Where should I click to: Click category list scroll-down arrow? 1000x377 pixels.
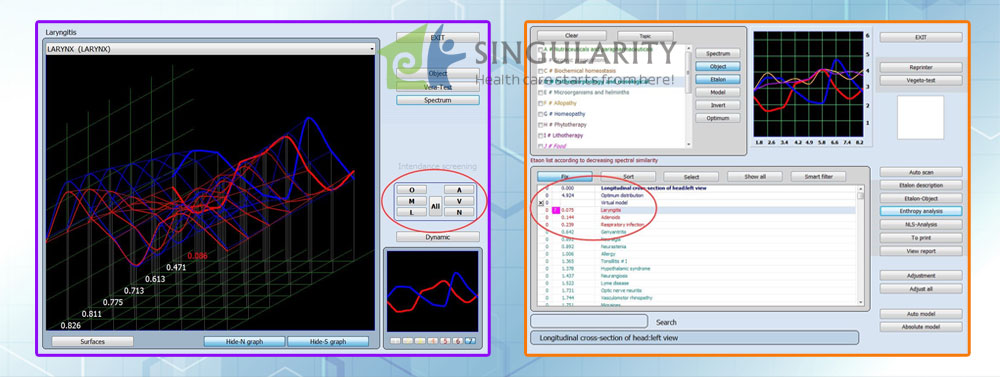(689, 144)
